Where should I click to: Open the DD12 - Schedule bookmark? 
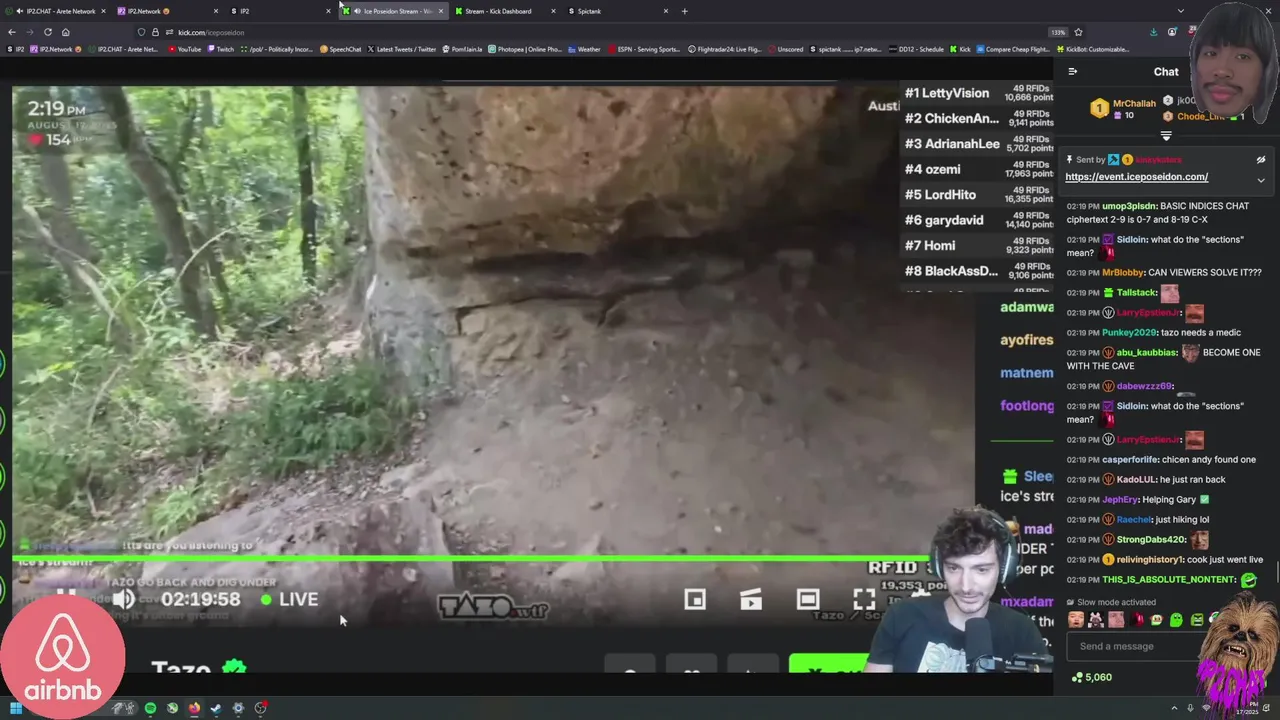click(x=915, y=49)
